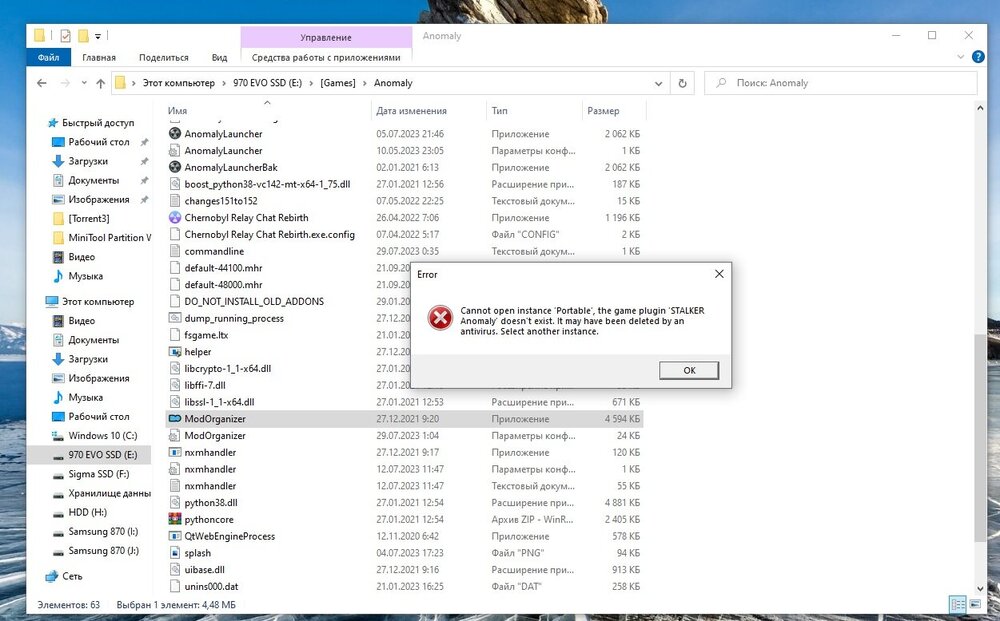Switch to large thumbnails view icon
Viewport: 1000px width, 621px height.
[x=975, y=604]
